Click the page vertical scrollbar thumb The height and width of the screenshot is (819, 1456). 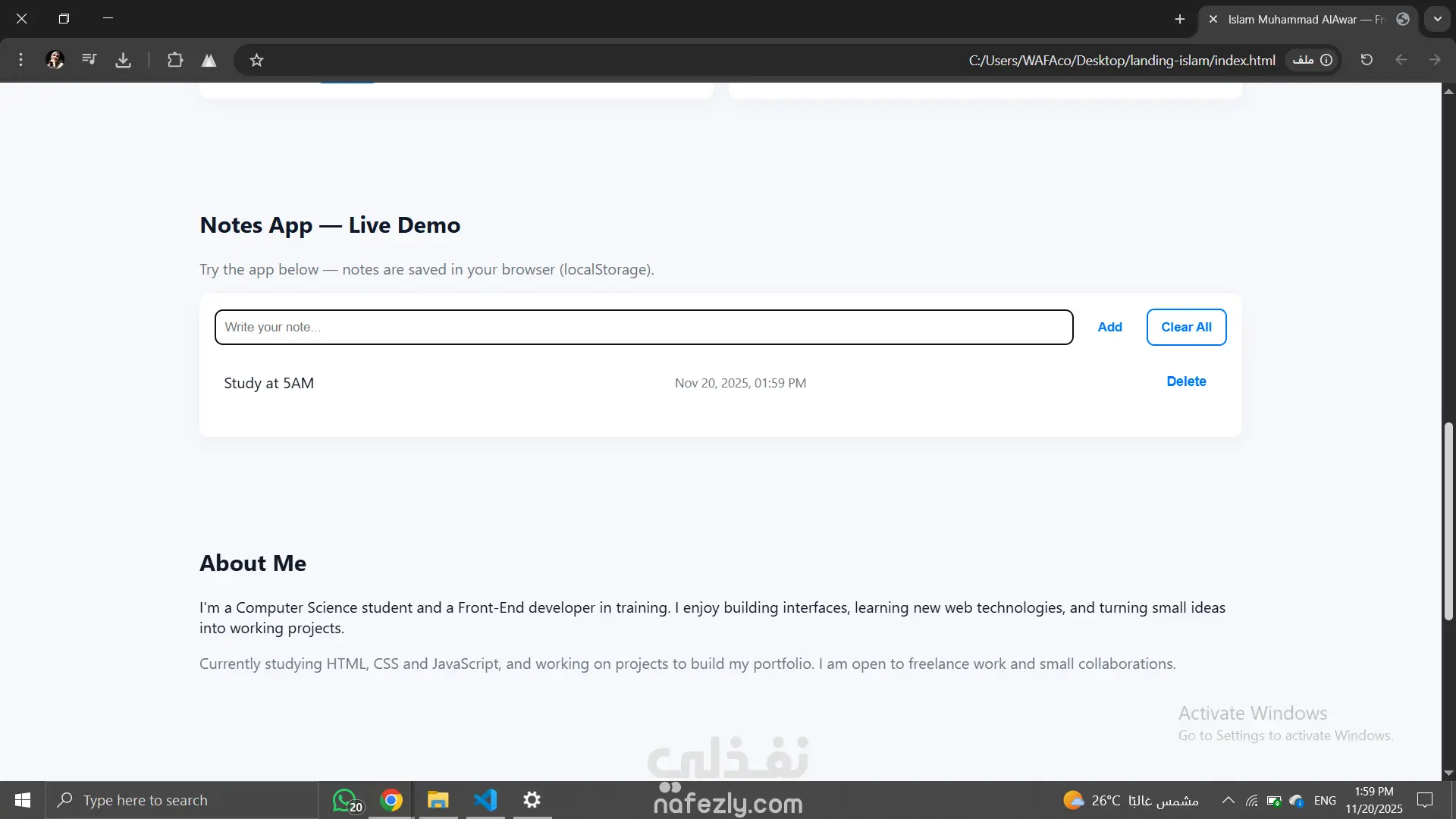coord(1448,522)
